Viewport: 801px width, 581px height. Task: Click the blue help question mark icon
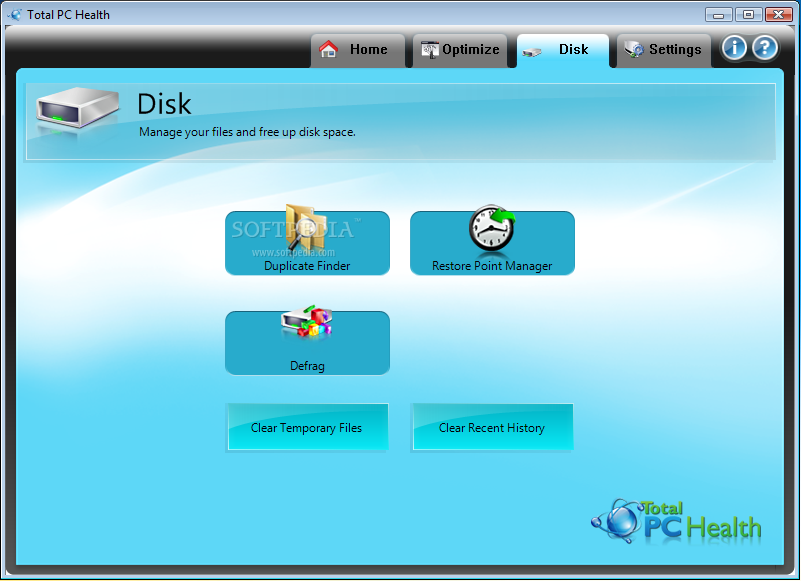[765, 48]
